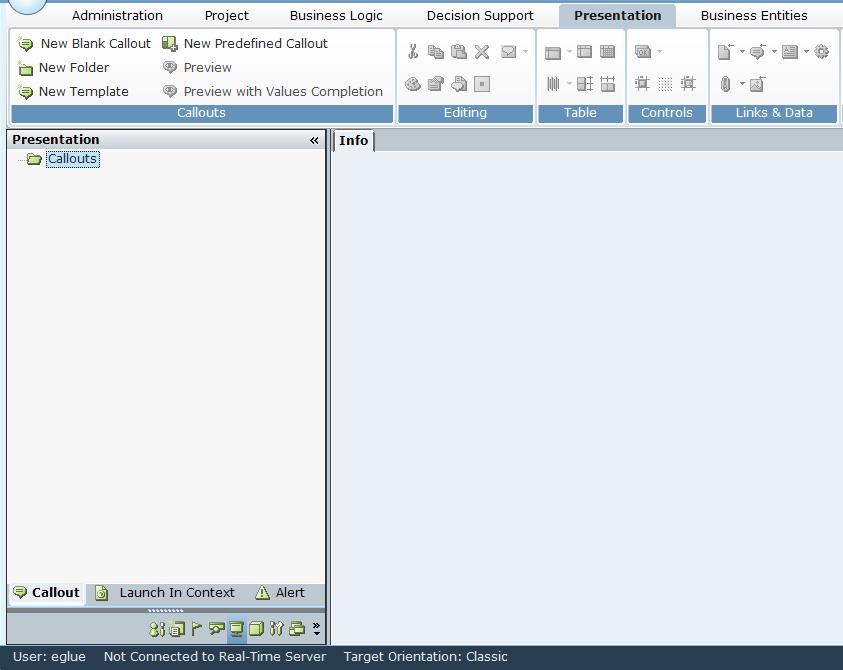Click the two-people users icon at bottom
The width and height of the screenshot is (843, 670).
point(156,629)
